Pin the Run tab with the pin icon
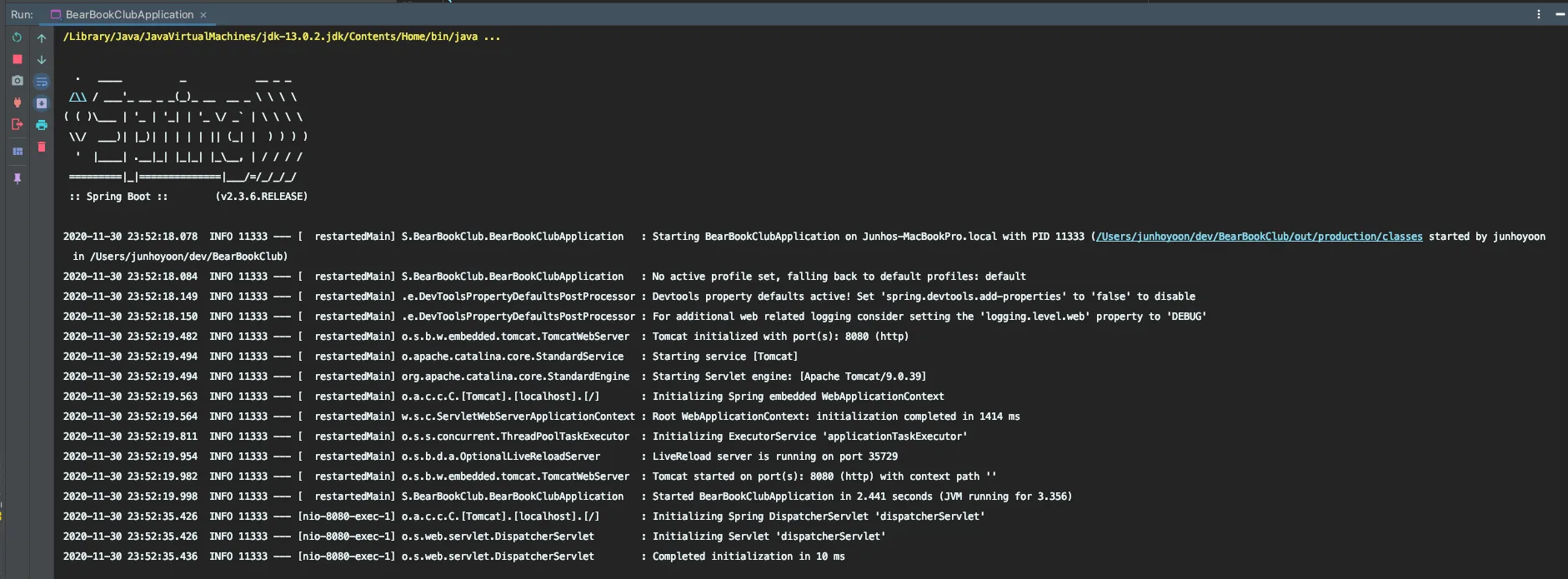Screen dimensions: 1568x579 coord(17,178)
